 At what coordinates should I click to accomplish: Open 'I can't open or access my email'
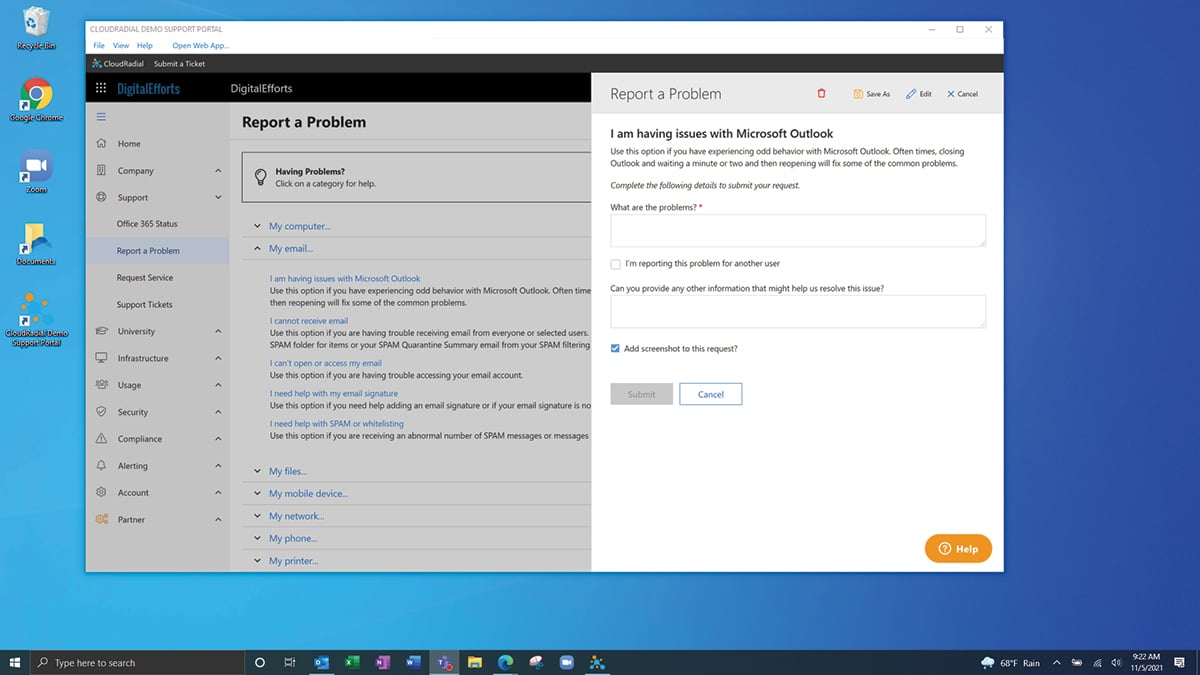click(326, 363)
